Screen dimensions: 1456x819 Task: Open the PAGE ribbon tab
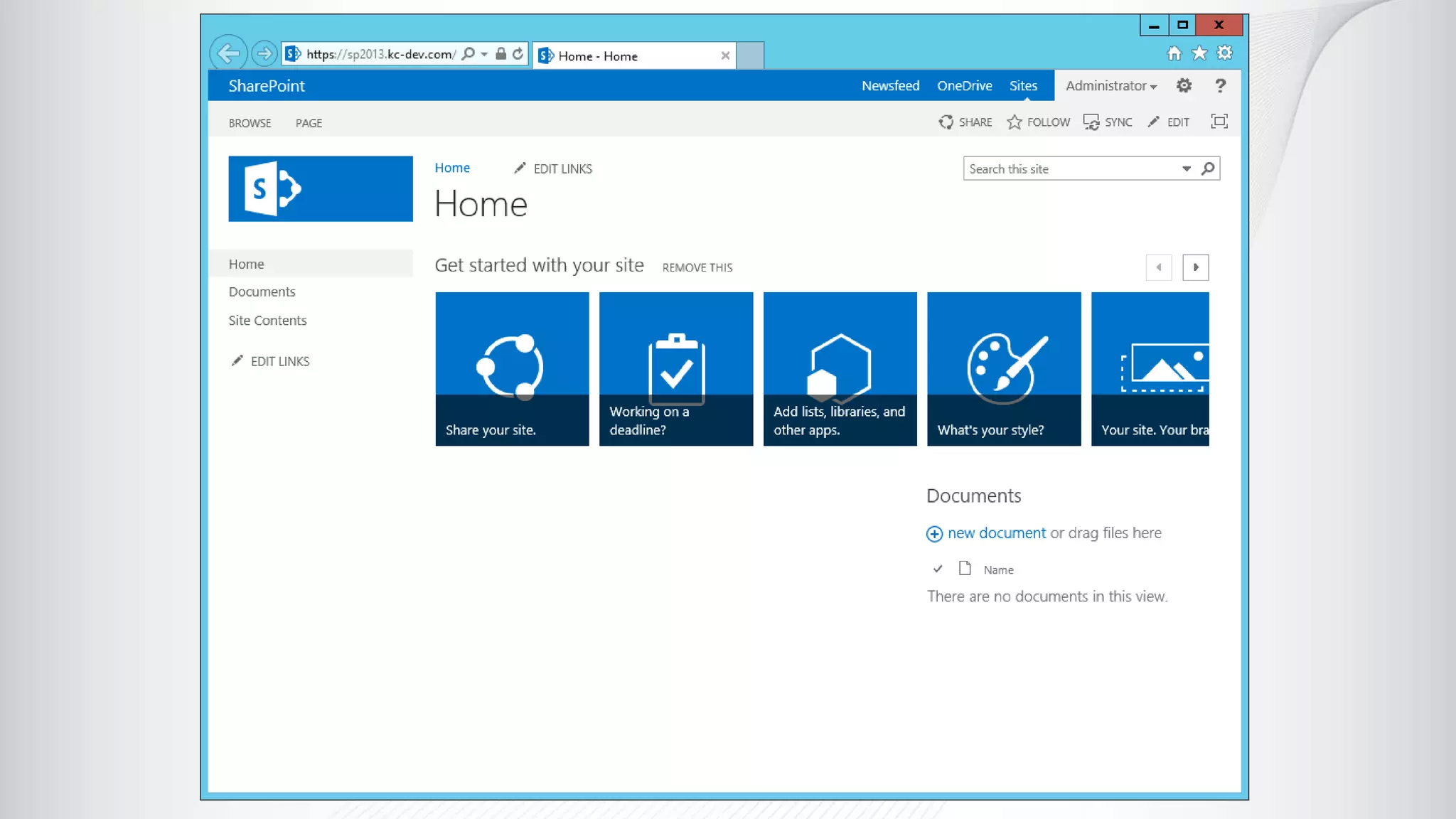309,123
